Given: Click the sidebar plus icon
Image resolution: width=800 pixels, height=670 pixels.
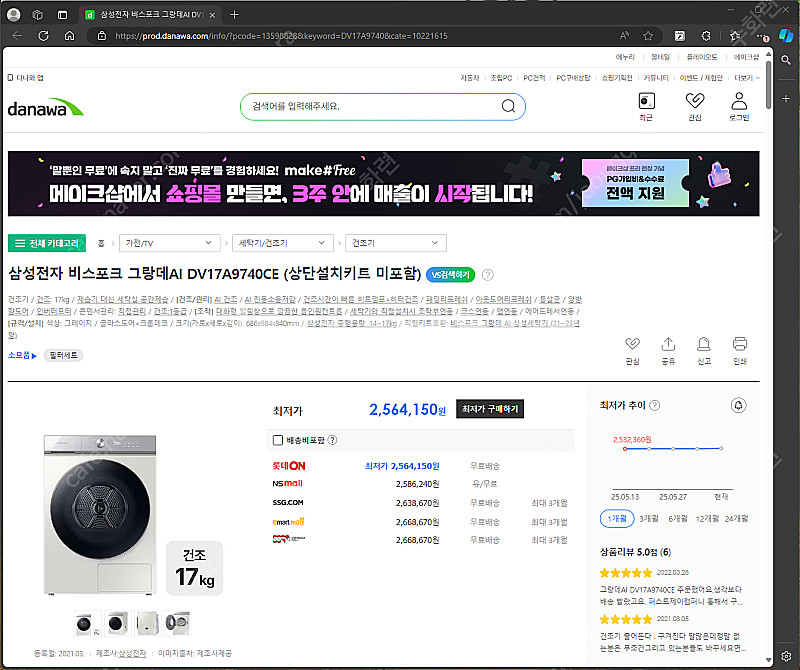Looking at the screenshot, I should pos(786,98).
